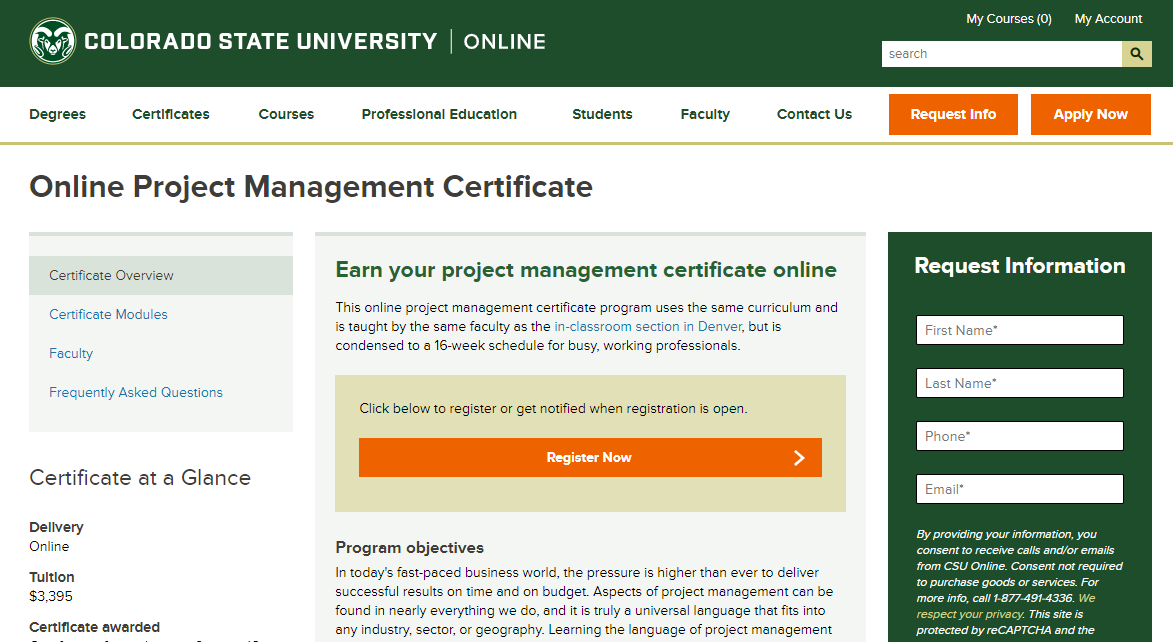The width and height of the screenshot is (1173, 642).
Task: Open the Contact Us page
Action: (813, 114)
